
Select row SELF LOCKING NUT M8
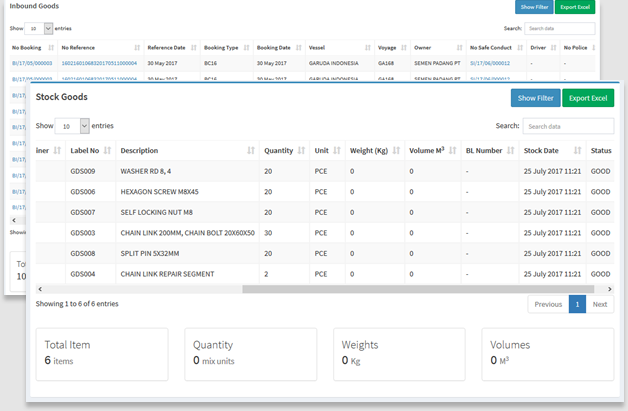pos(324,212)
